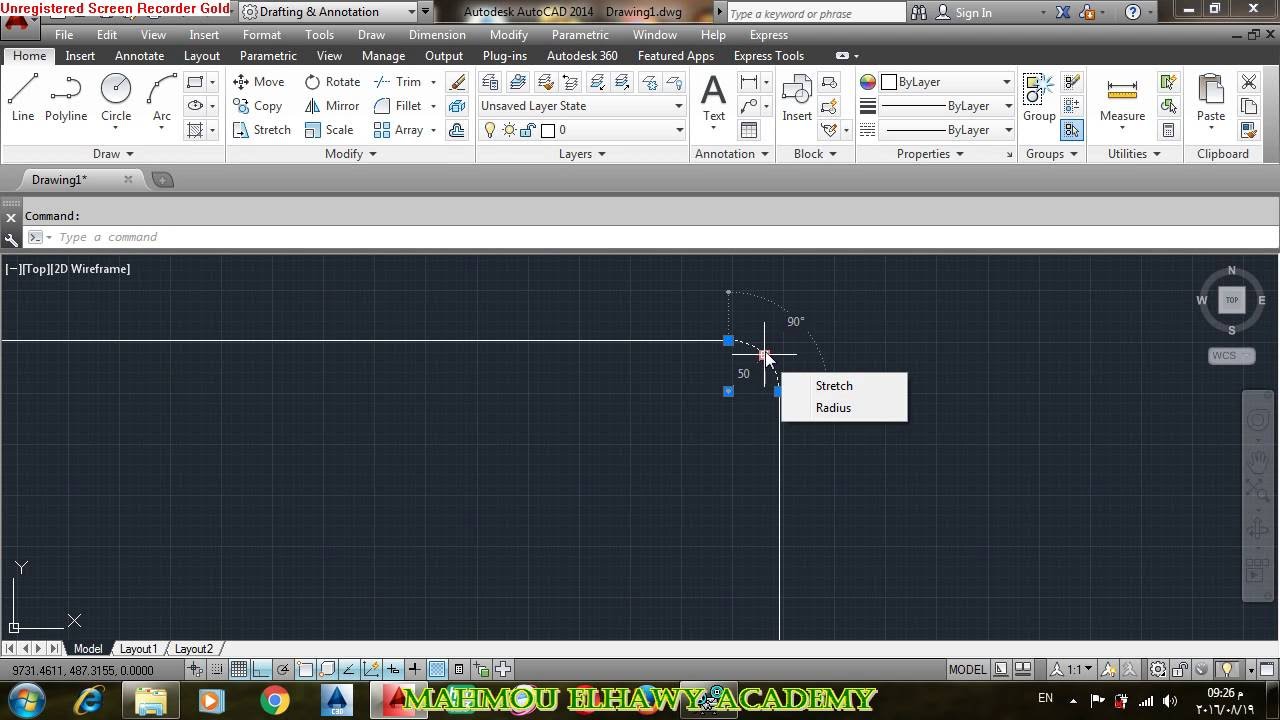The width and height of the screenshot is (1280, 720).
Task: Expand the Modify panel
Action: coord(351,154)
